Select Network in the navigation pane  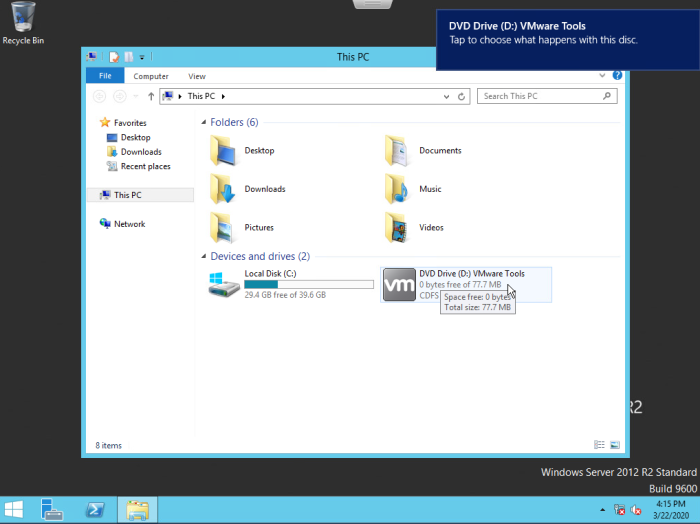(x=129, y=224)
